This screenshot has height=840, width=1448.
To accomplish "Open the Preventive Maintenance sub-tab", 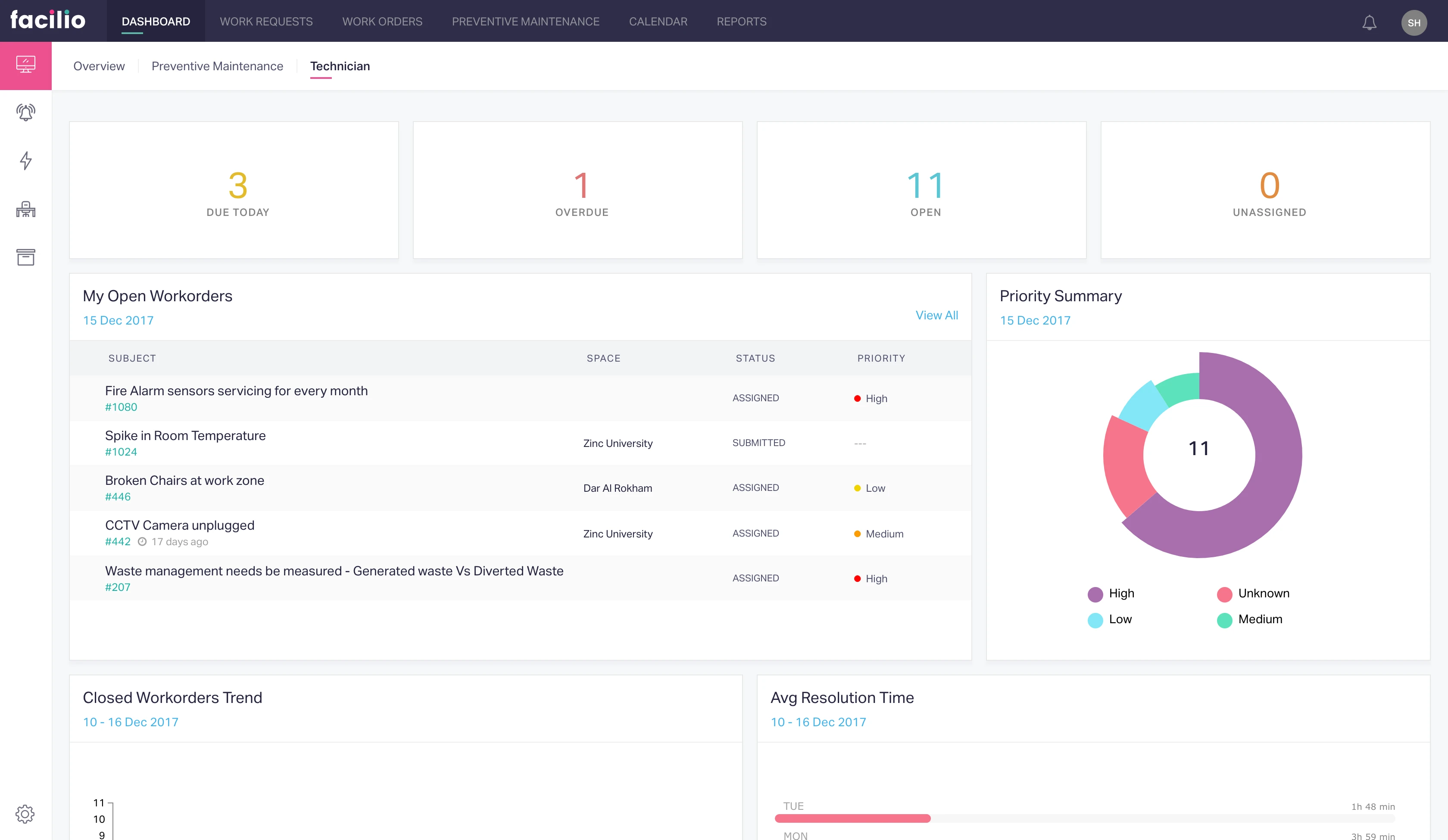I will click(217, 66).
